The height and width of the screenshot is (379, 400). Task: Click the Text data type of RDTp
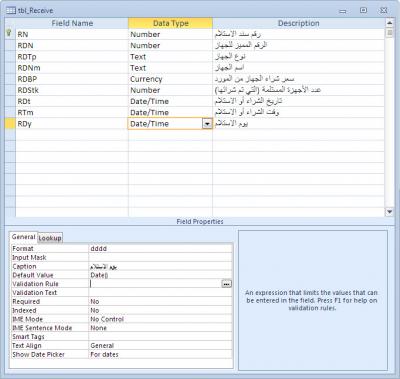pyautogui.click(x=170, y=57)
